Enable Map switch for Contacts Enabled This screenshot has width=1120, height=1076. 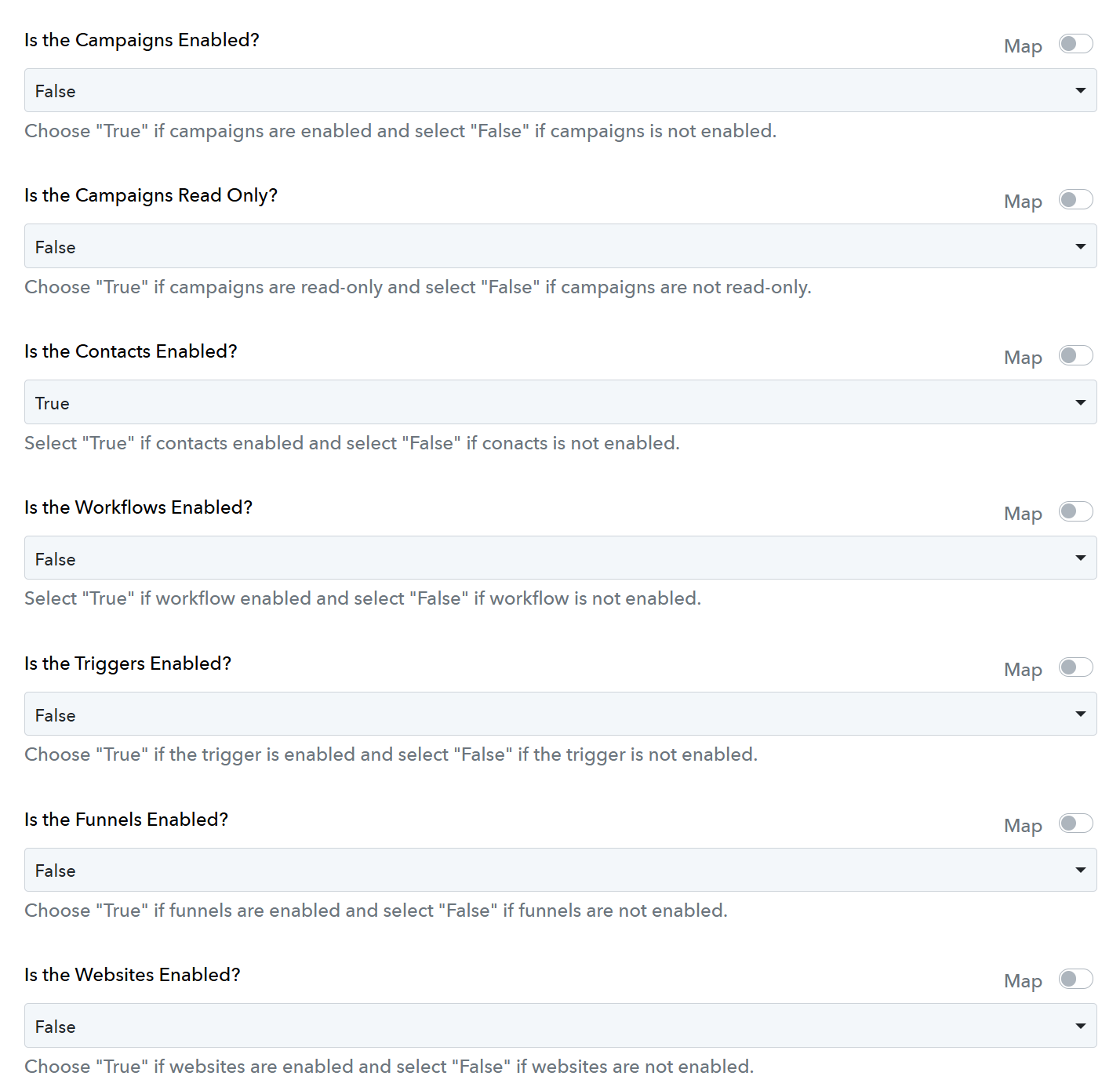click(1075, 355)
